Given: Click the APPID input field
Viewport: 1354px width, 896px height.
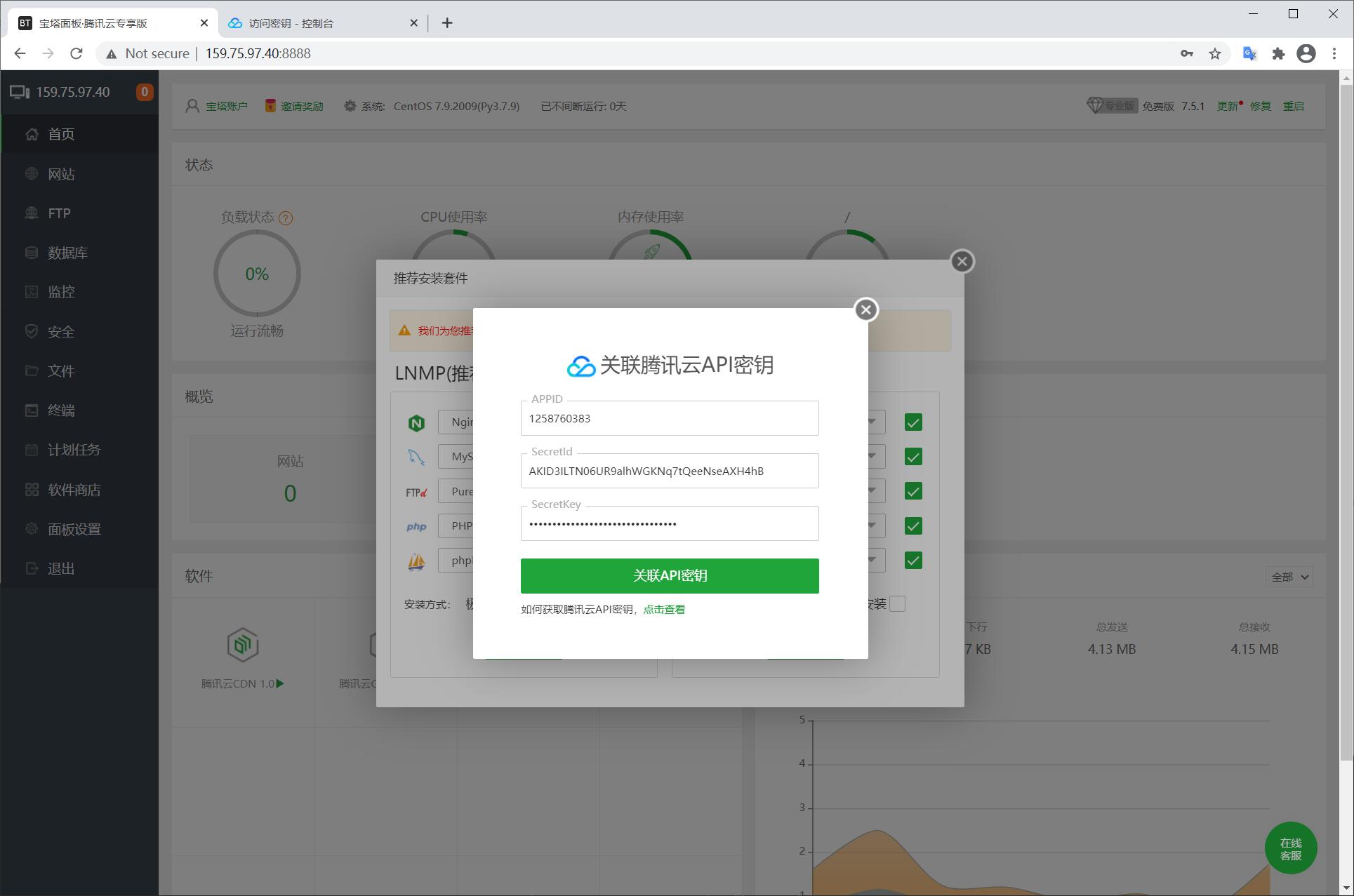Looking at the screenshot, I should click(670, 418).
